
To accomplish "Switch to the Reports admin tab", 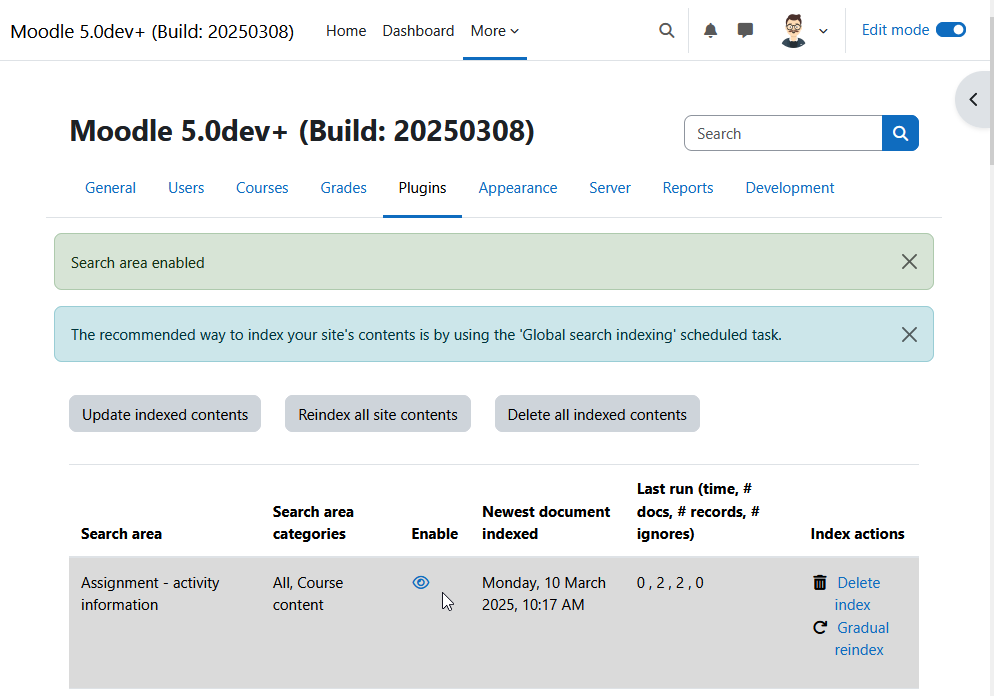I will [688, 188].
